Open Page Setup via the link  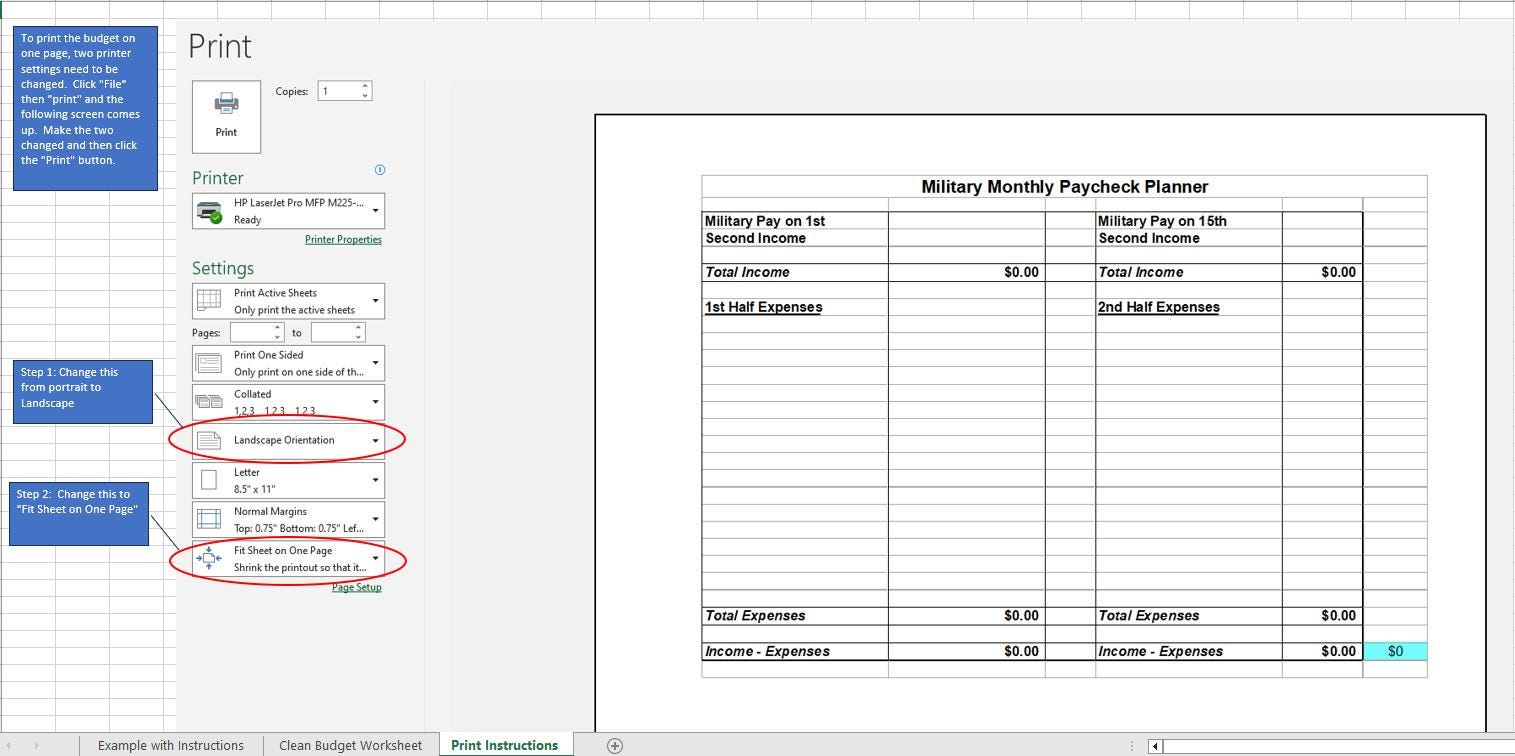(x=356, y=587)
